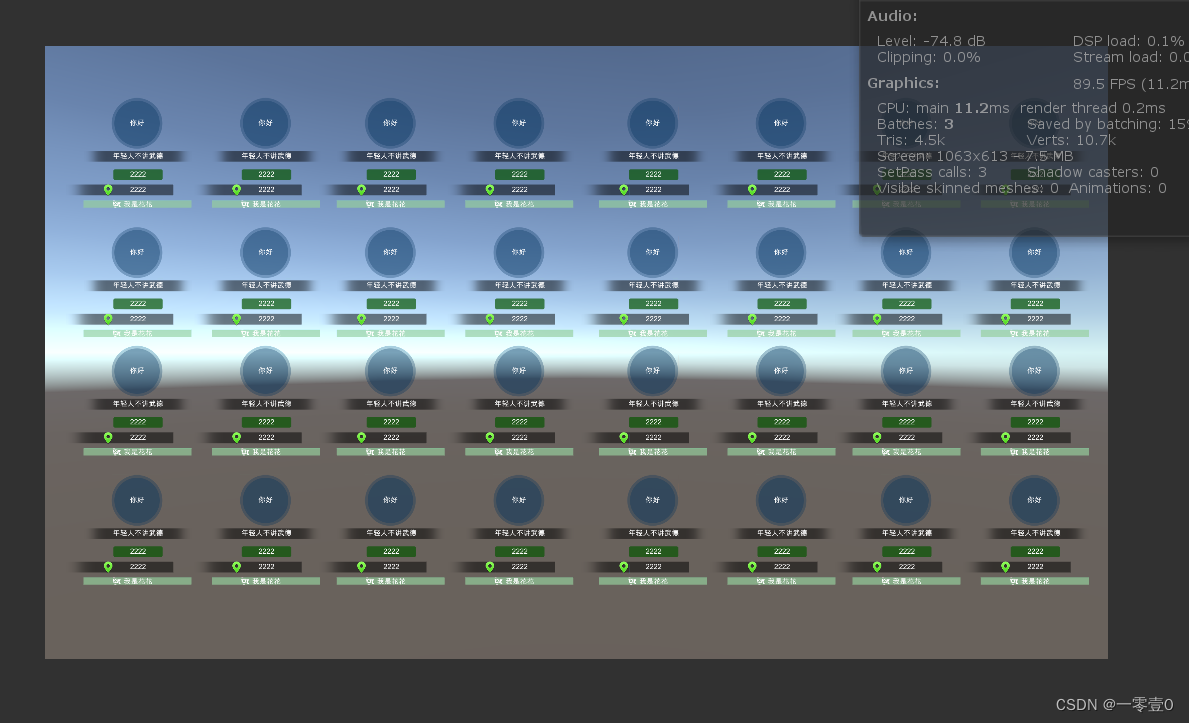Click the green 2222 button in first row, third card

(x=391, y=174)
